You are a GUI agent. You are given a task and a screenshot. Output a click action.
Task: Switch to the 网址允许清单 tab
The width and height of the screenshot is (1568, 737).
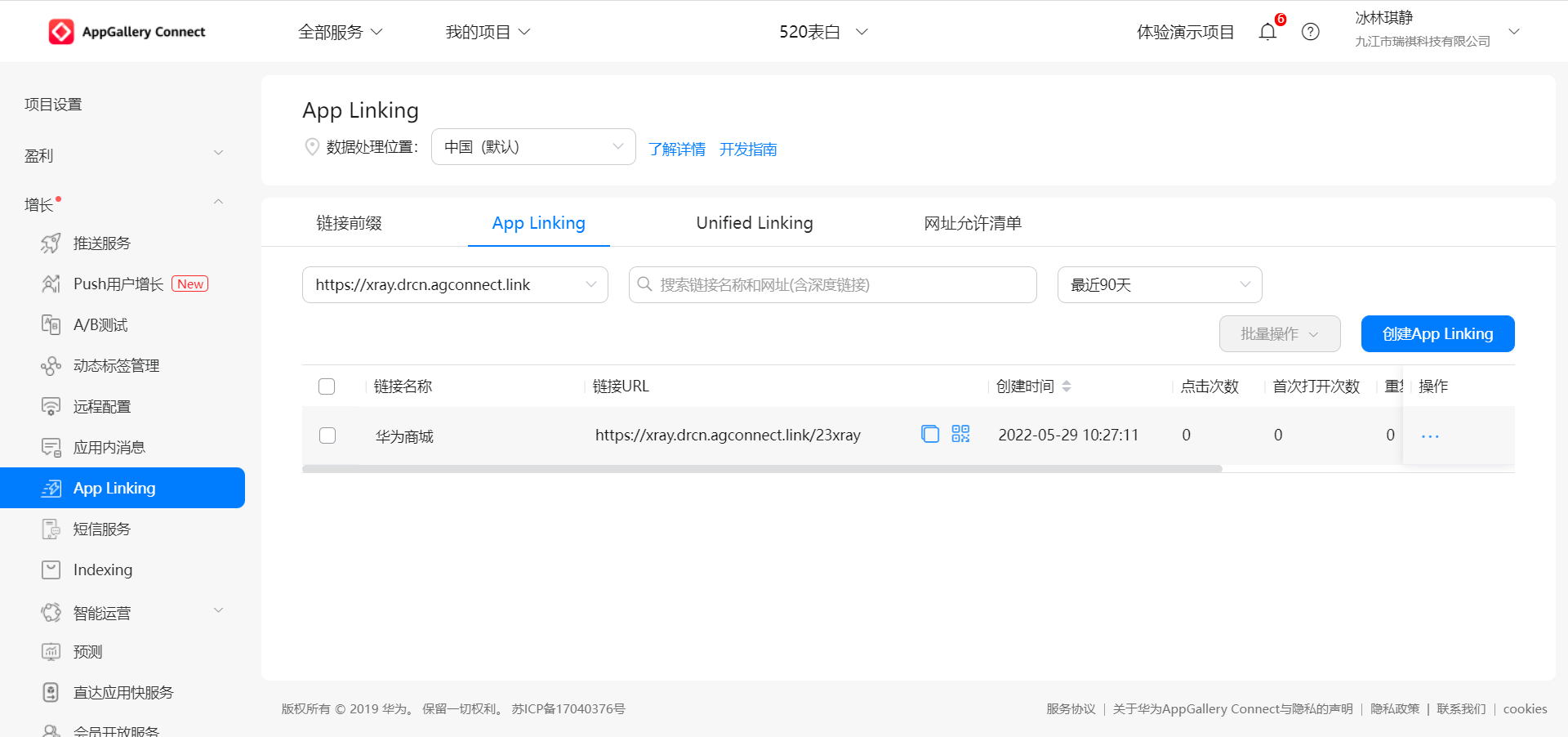[973, 223]
